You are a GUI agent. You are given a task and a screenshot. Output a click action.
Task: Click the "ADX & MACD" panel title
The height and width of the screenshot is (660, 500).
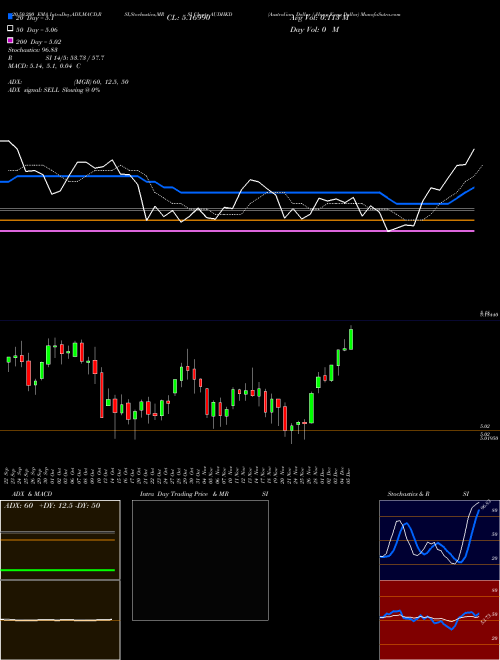32,494
